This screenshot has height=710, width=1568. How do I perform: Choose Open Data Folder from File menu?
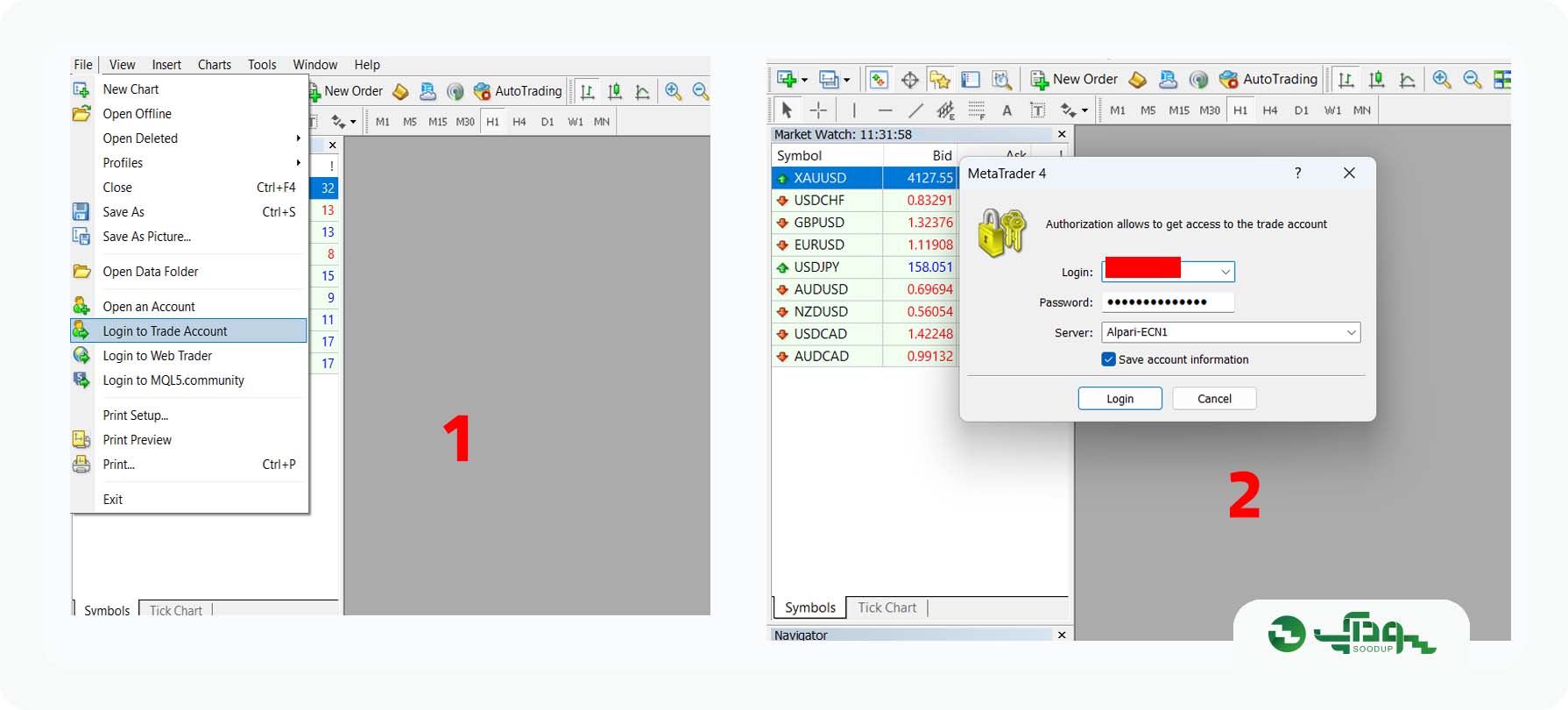(188, 272)
